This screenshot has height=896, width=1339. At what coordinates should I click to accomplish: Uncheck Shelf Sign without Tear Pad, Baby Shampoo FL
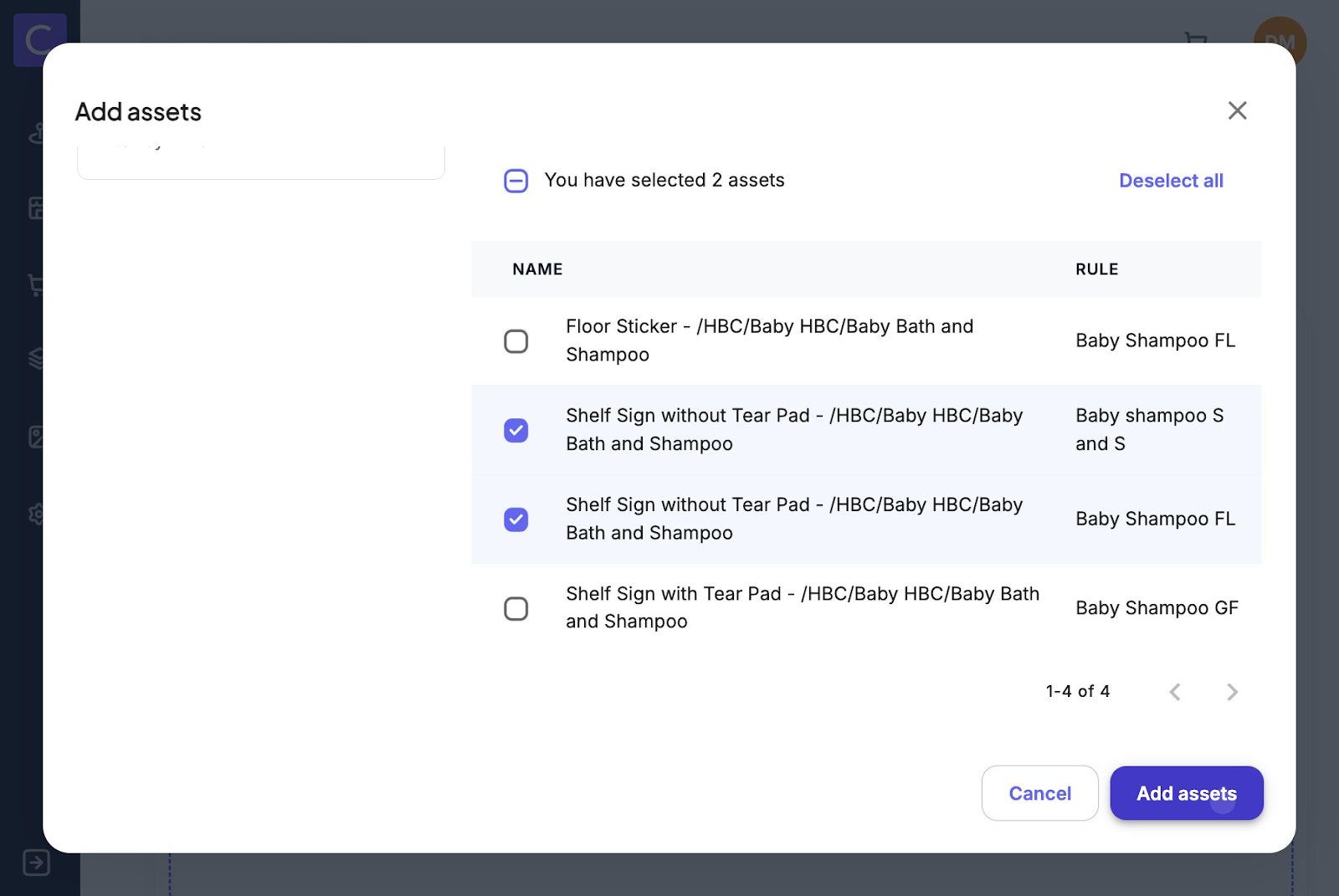516,520
